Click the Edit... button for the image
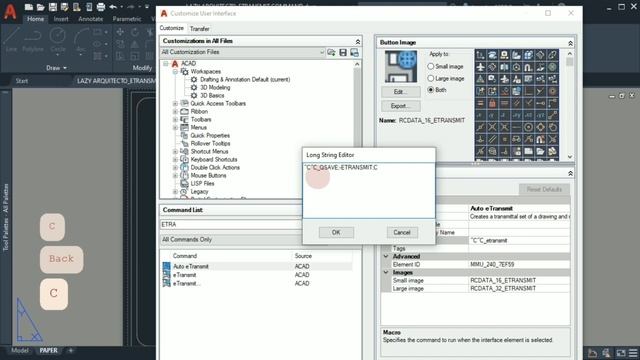The height and width of the screenshot is (360, 640). pos(400,92)
